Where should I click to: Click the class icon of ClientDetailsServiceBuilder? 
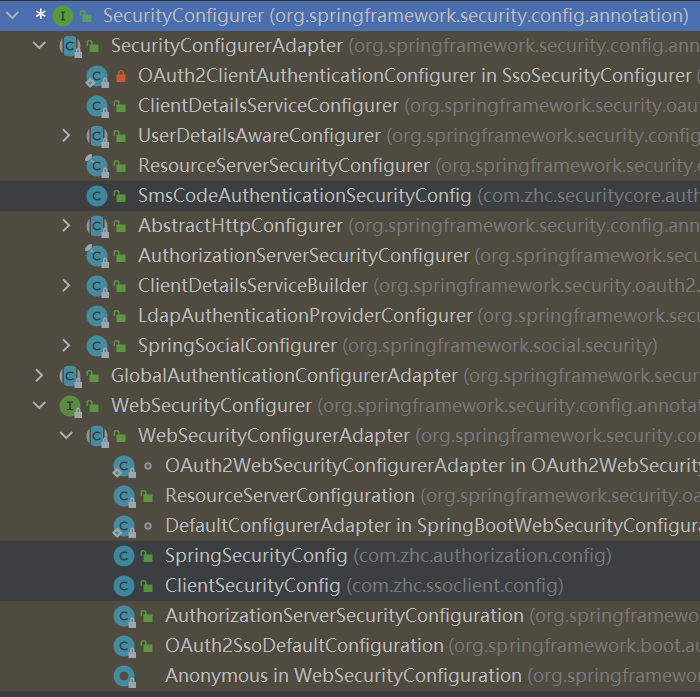(97, 286)
